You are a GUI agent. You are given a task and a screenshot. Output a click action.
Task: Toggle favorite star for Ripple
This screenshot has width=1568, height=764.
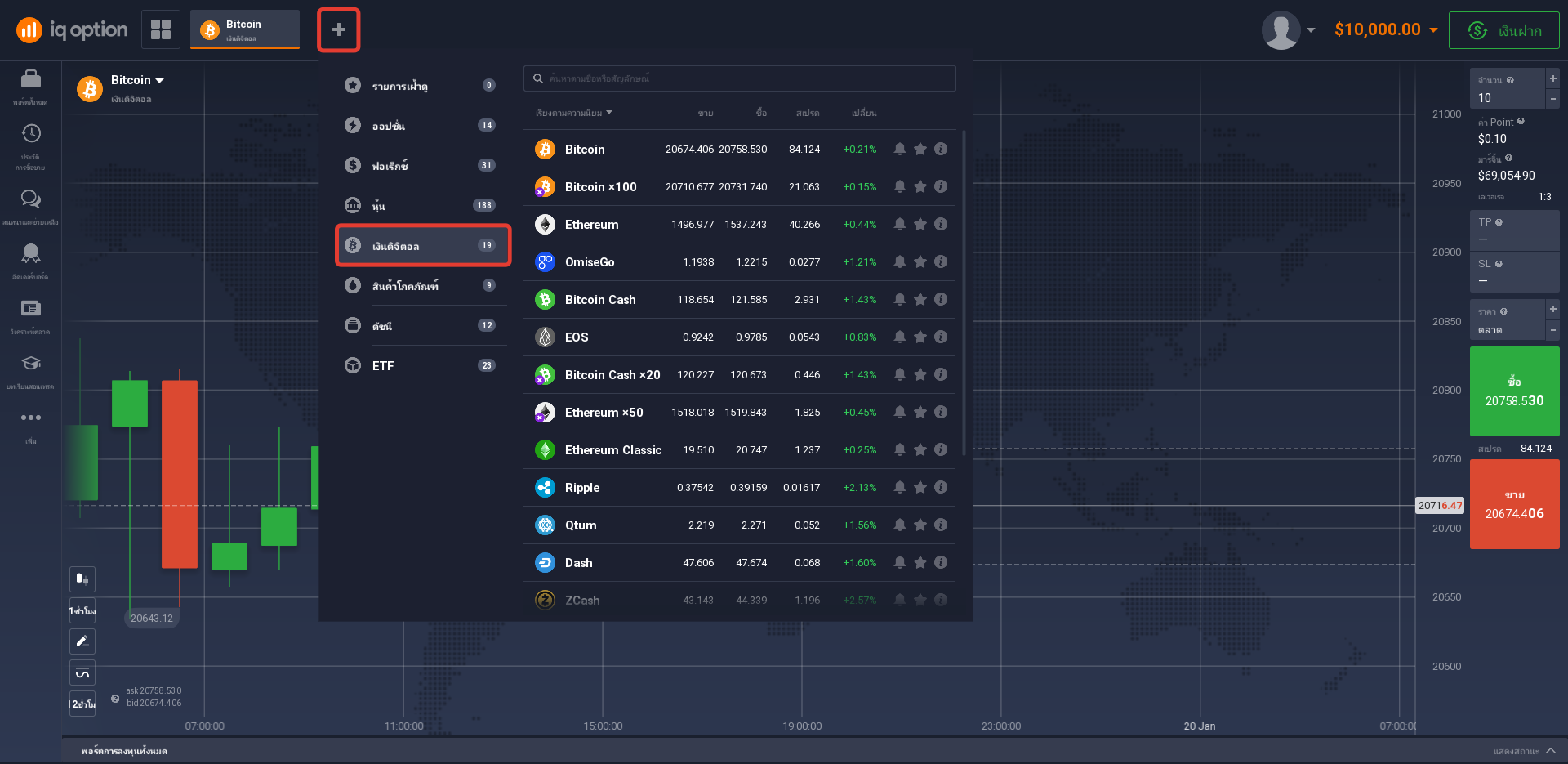click(920, 487)
